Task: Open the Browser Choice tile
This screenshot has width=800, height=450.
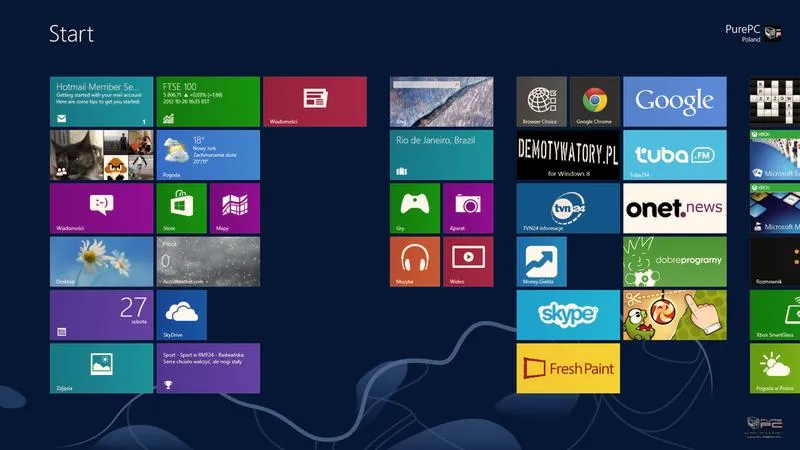Action: [541, 102]
